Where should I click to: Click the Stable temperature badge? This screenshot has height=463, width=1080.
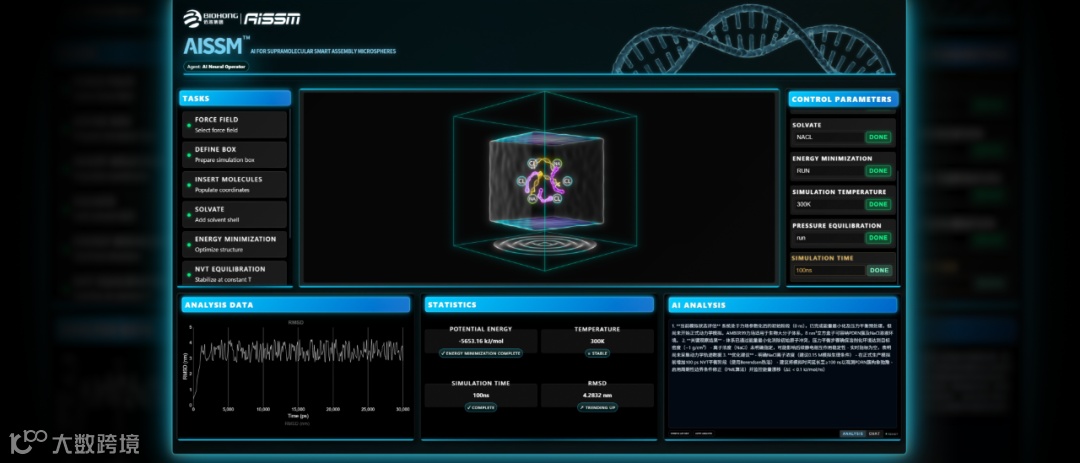tap(597, 353)
